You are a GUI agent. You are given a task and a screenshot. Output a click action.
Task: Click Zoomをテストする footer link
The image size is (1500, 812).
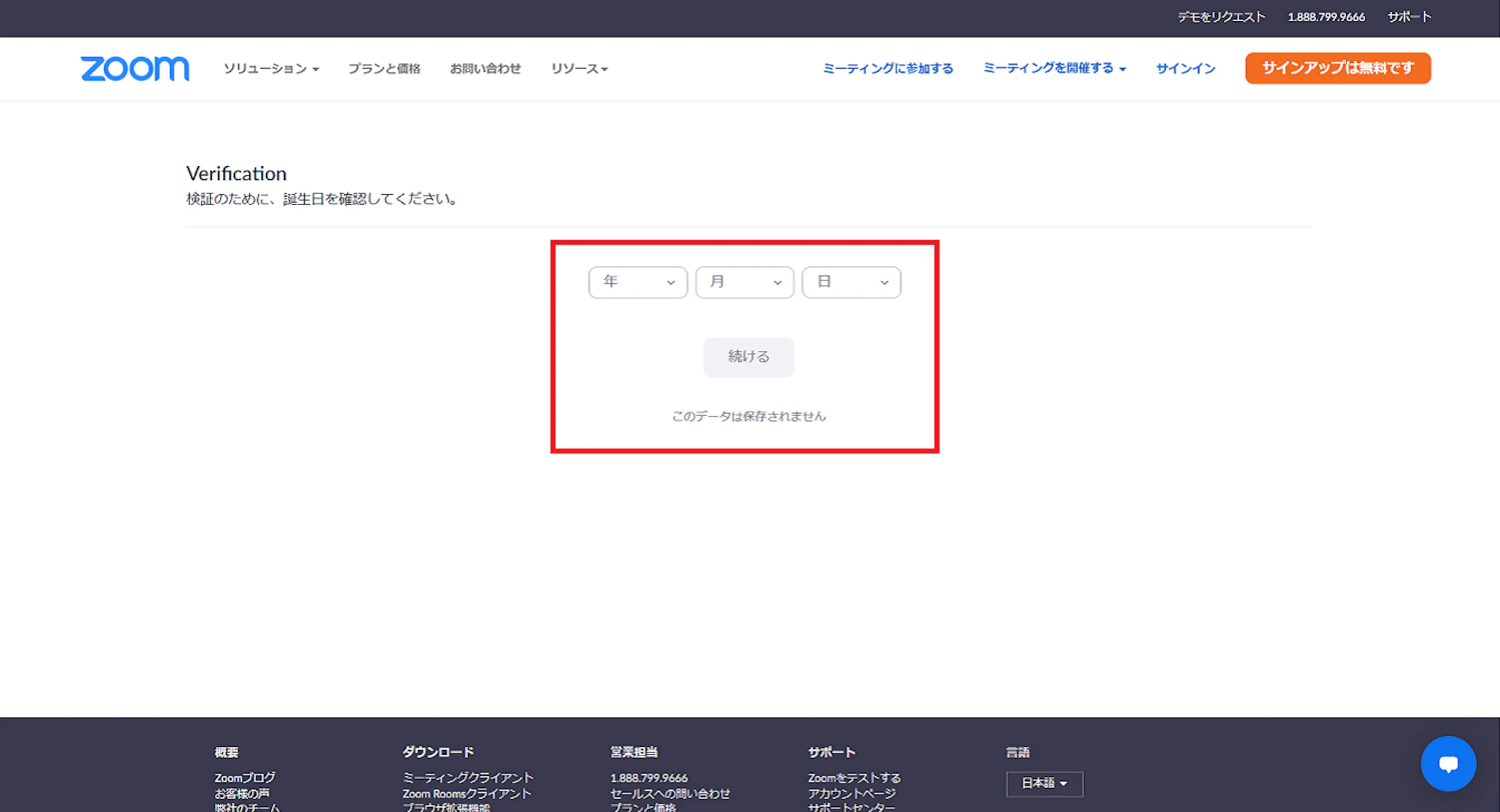tap(854, 778)
